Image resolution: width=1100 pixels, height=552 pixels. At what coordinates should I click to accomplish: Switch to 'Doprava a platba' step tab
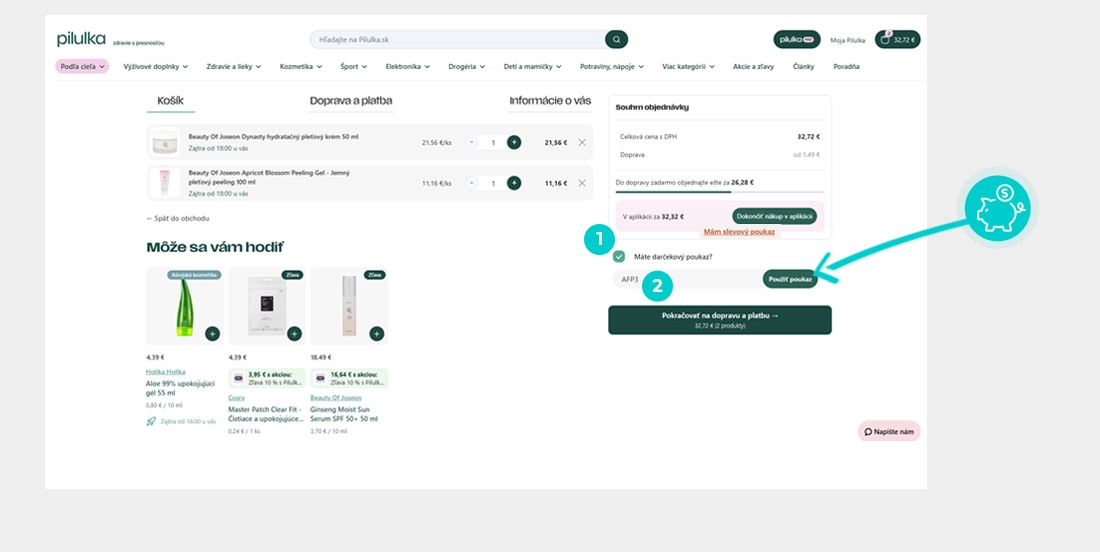[351, 101]
